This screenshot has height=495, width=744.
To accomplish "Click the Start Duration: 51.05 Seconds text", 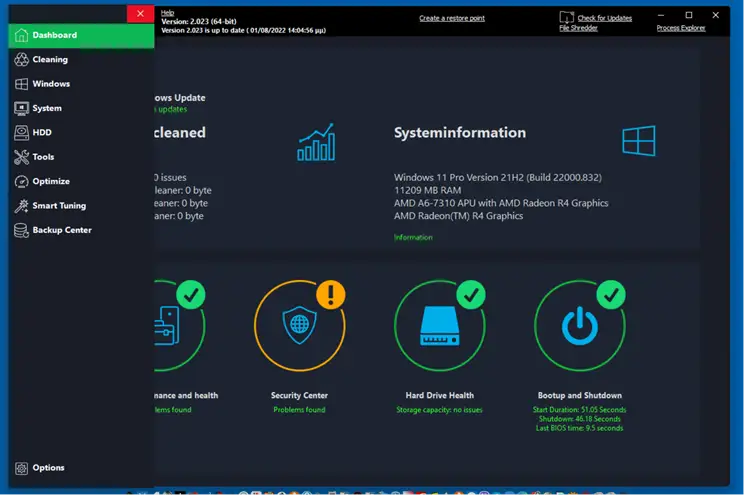I will (579, 410).
